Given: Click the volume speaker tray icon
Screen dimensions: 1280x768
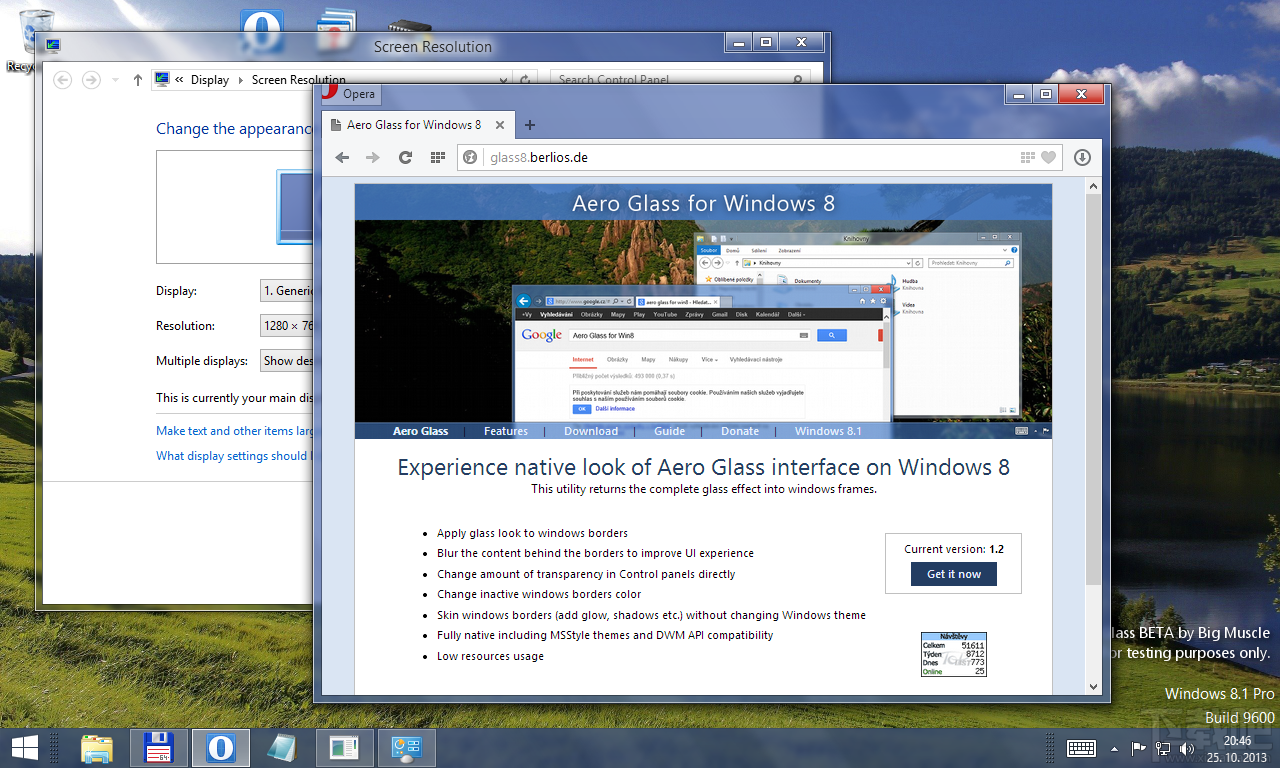Looking at the screenshot, I should click(x=1186, y=748).
